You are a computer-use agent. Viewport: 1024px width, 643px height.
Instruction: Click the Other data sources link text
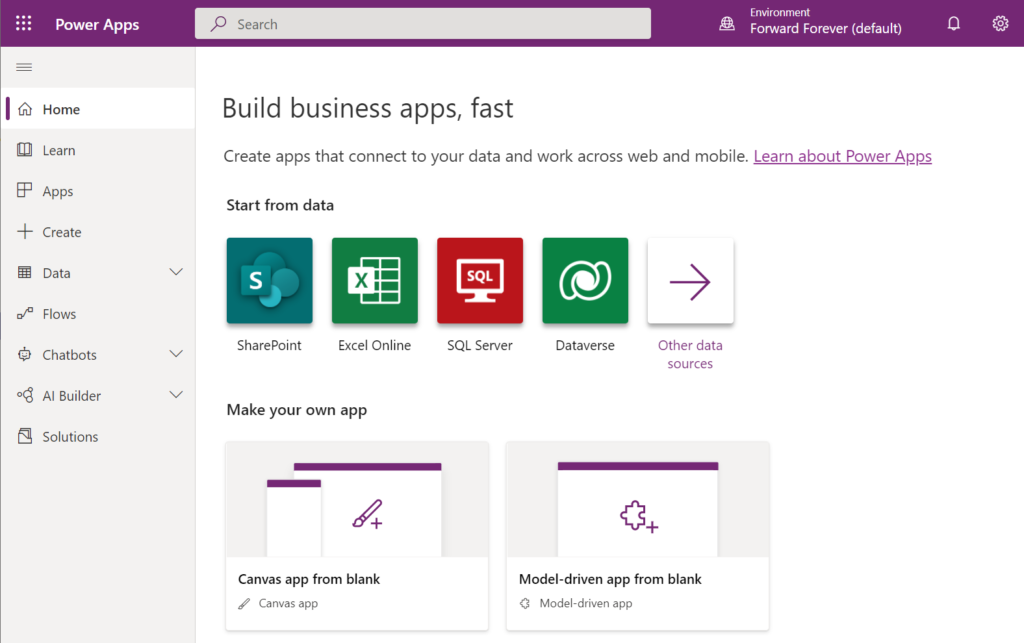690,354
